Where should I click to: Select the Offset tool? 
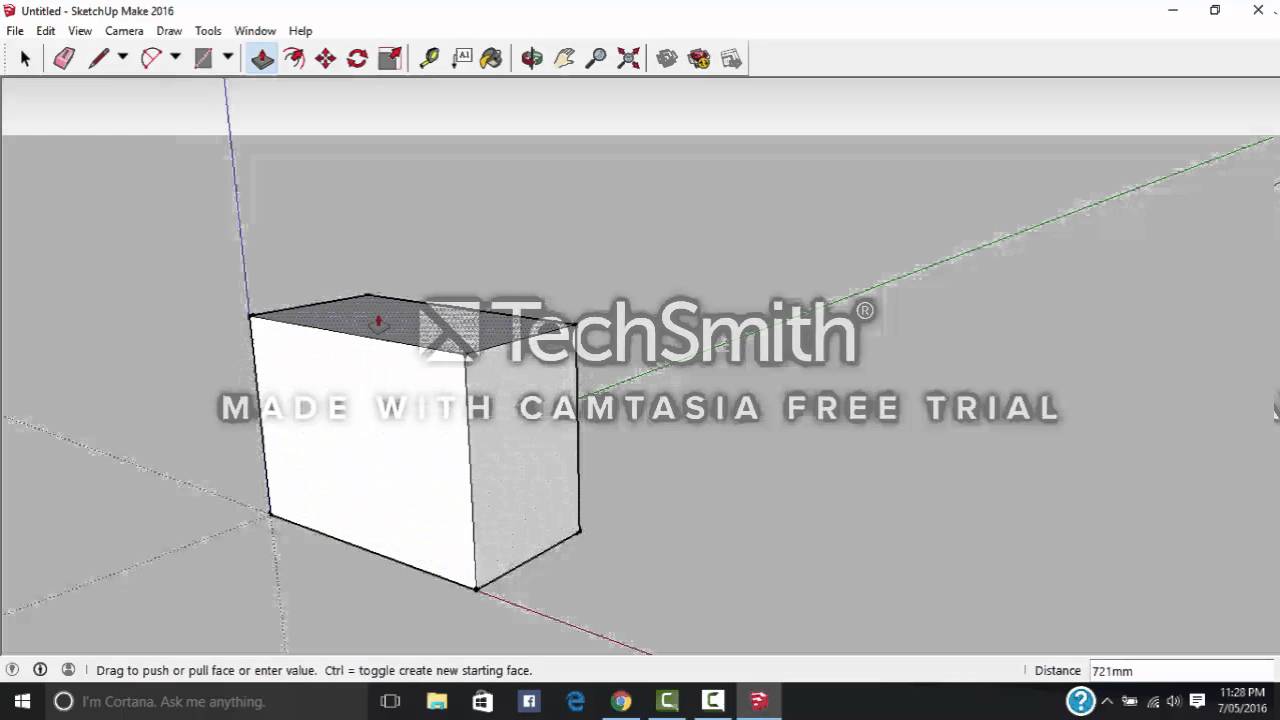pos(294,59)
